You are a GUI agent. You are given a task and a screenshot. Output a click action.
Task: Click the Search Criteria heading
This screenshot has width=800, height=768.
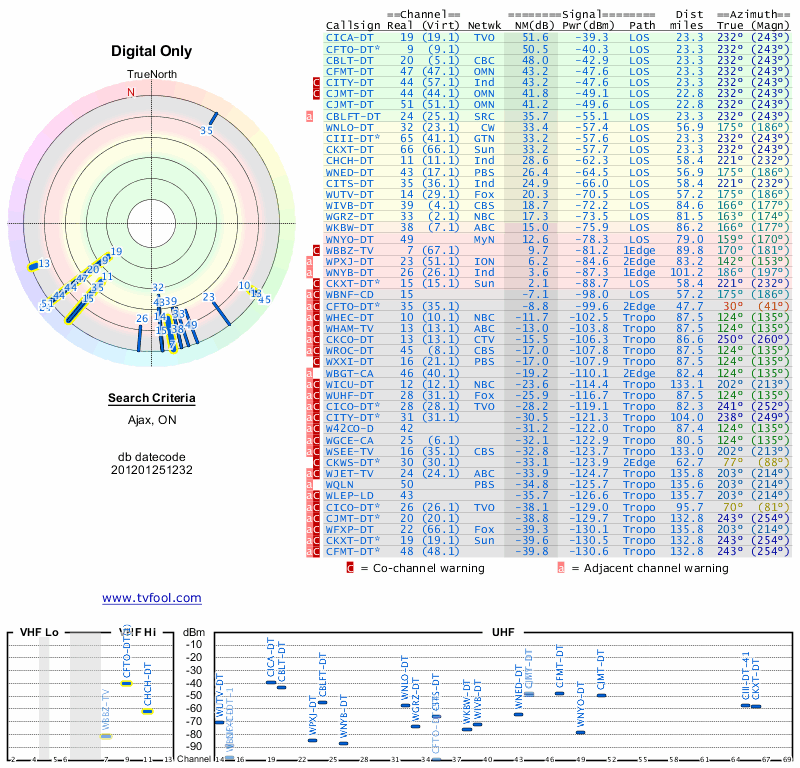tap(152, 398)
